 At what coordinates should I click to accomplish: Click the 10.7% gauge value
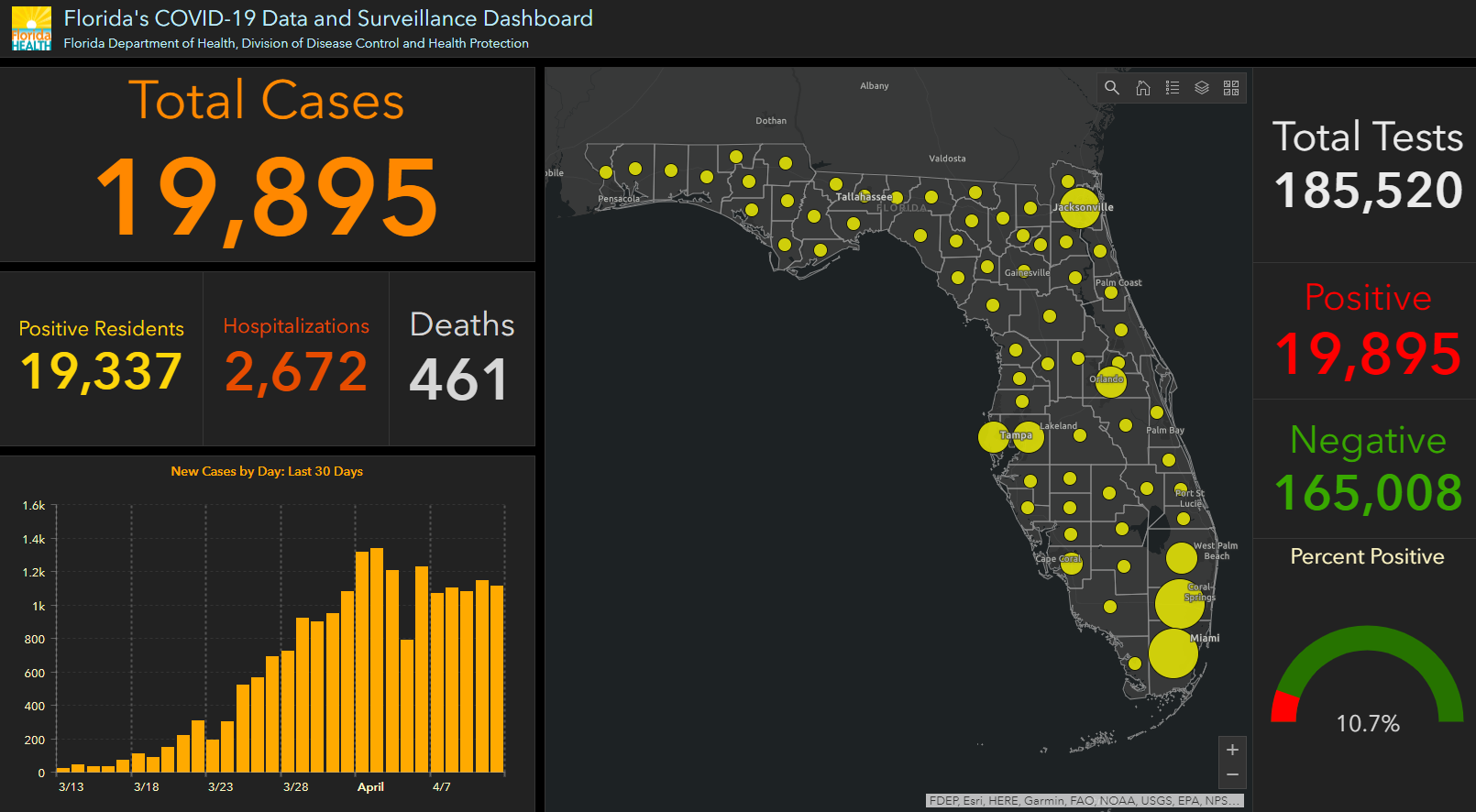pos(1368,724)
